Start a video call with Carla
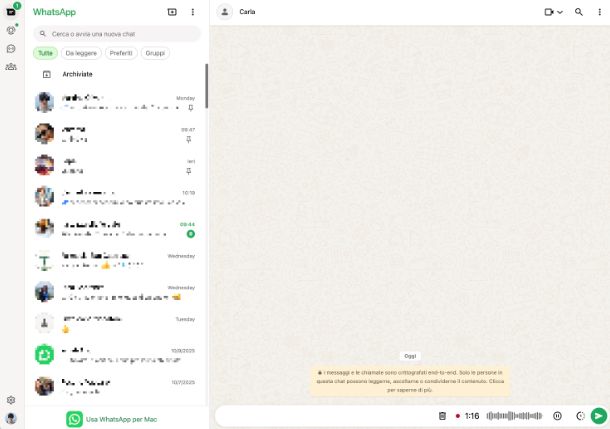Image resolution: width=610 pixels, height=429 pixels. tap(549, 12)
